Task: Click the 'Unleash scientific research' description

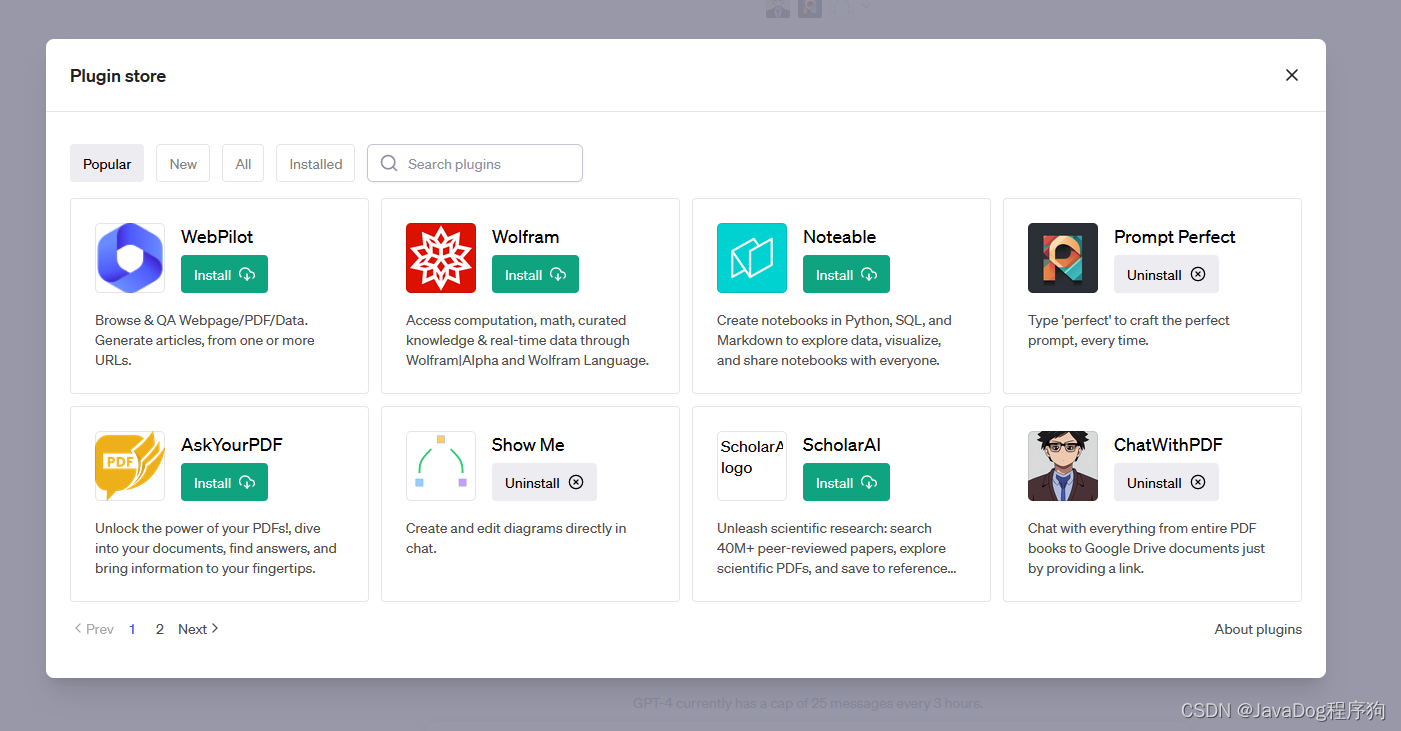Action: coord(836,548)
